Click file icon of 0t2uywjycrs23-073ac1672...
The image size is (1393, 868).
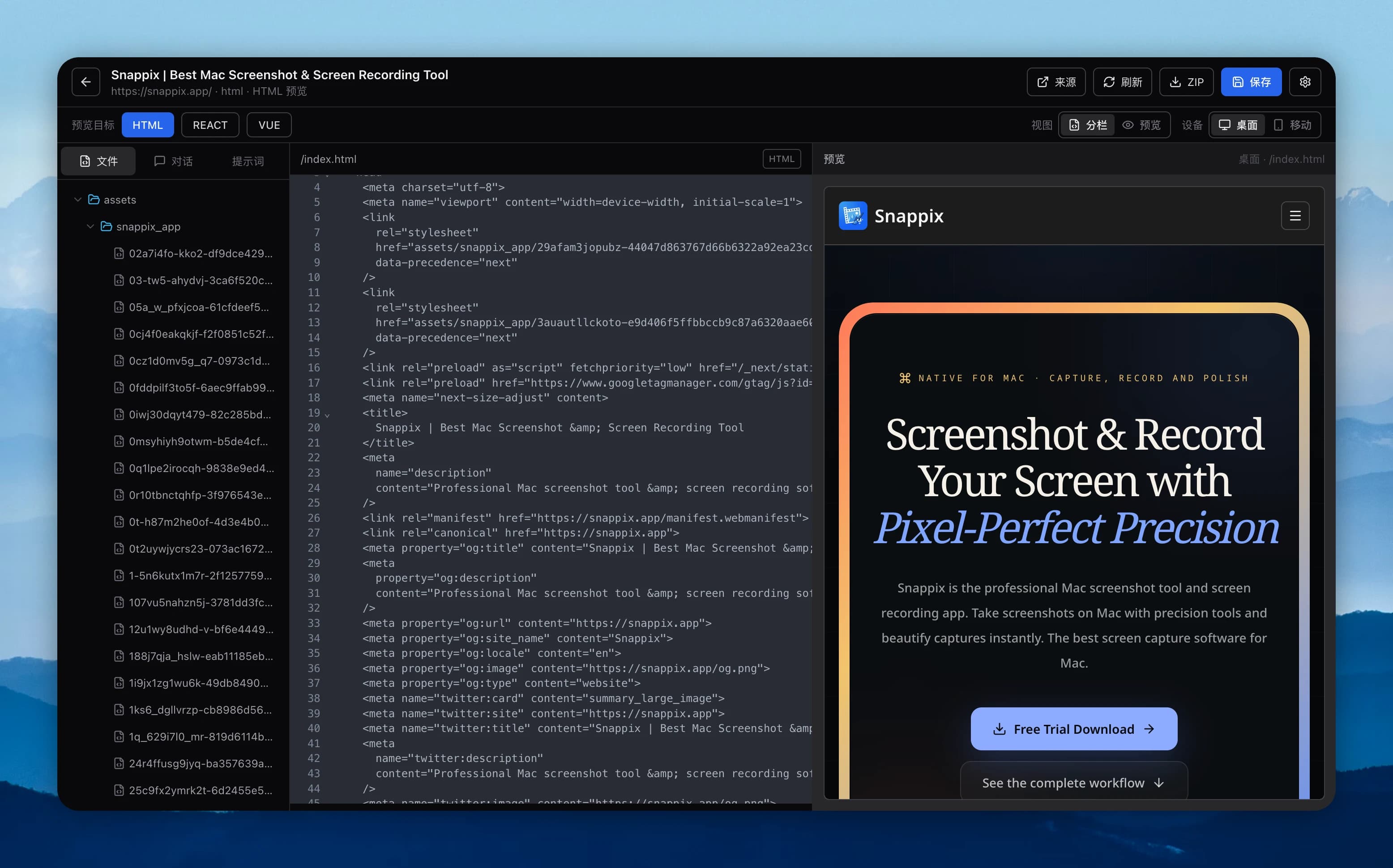[x=118, y=548]
